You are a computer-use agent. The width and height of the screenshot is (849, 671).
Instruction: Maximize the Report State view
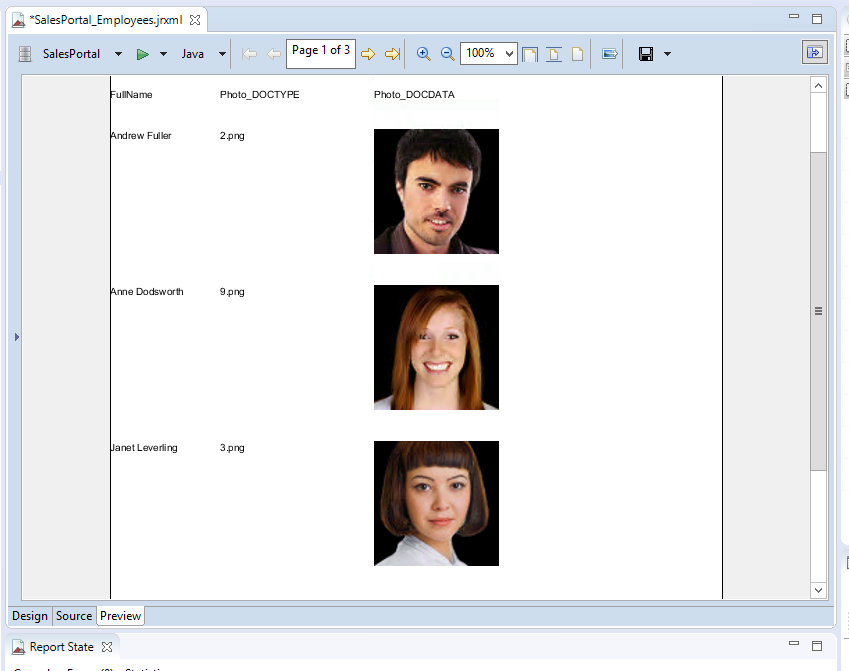tap(817, 646)
